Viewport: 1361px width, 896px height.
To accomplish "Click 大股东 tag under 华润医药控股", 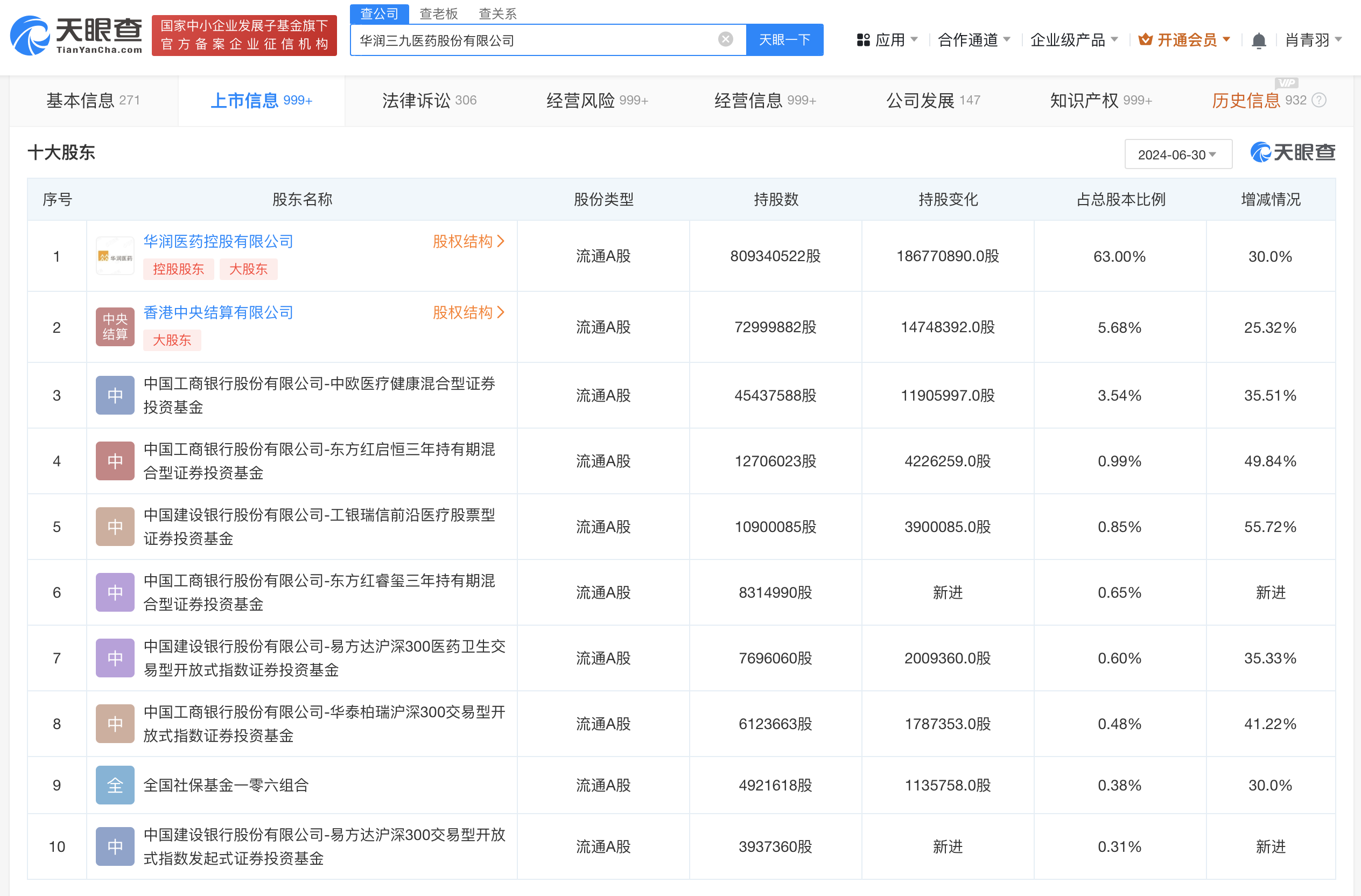I will point(248,269).
